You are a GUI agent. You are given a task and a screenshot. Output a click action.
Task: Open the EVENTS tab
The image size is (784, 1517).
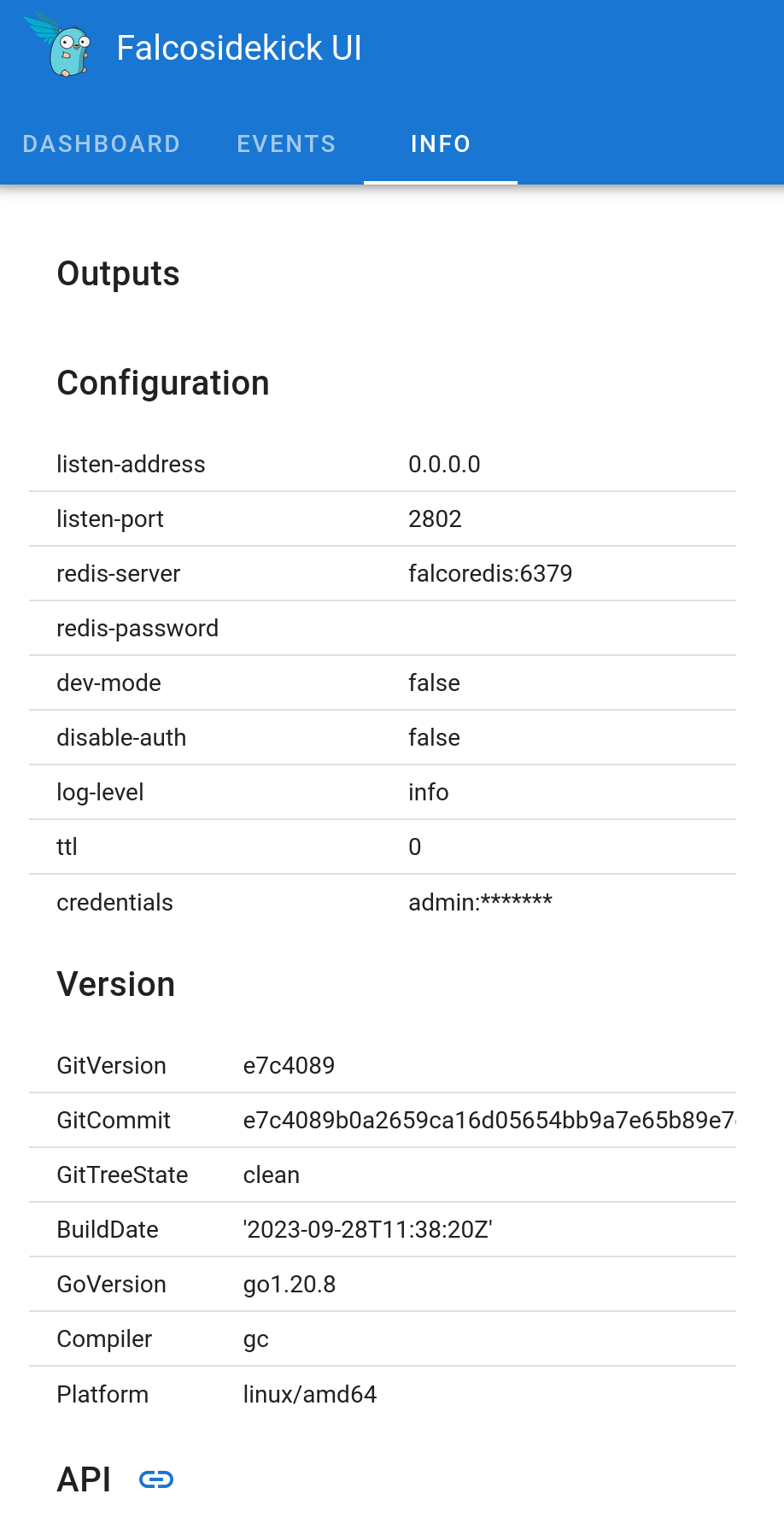click(x=286, y=143)
